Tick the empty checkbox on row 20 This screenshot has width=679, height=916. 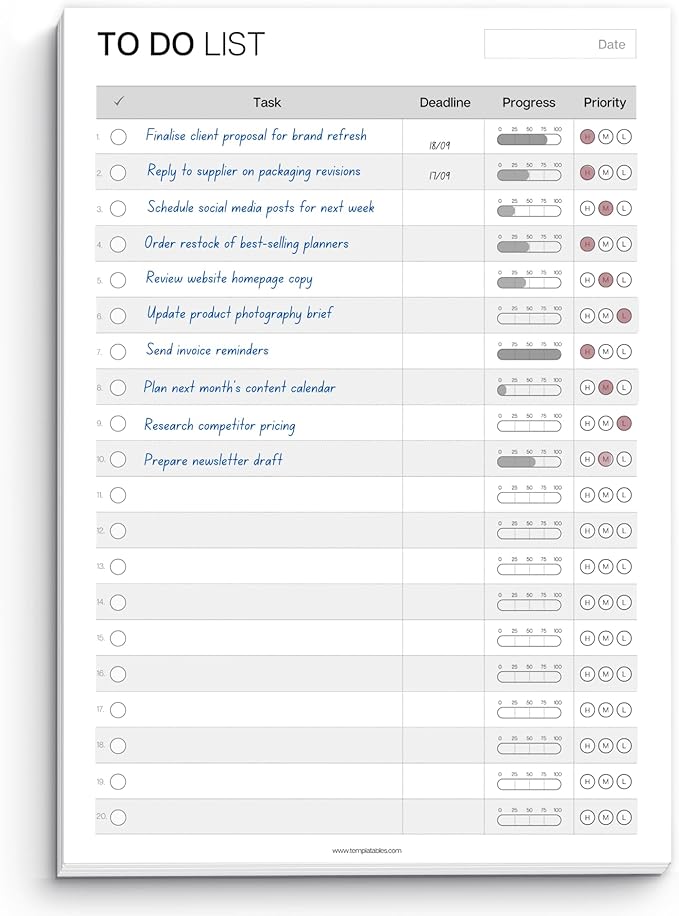pos(118,818)
